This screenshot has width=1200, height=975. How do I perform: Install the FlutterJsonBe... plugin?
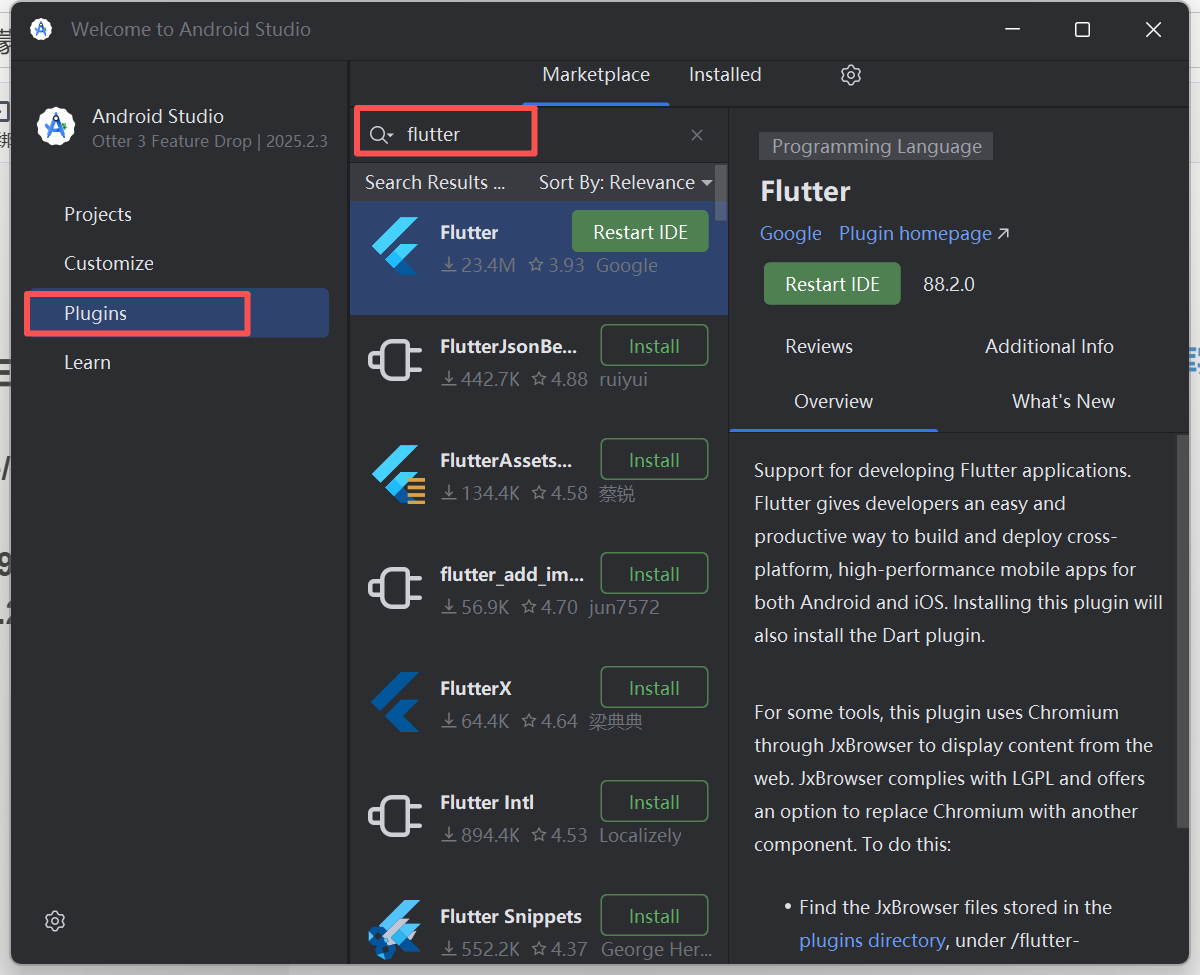pos(654,346)
